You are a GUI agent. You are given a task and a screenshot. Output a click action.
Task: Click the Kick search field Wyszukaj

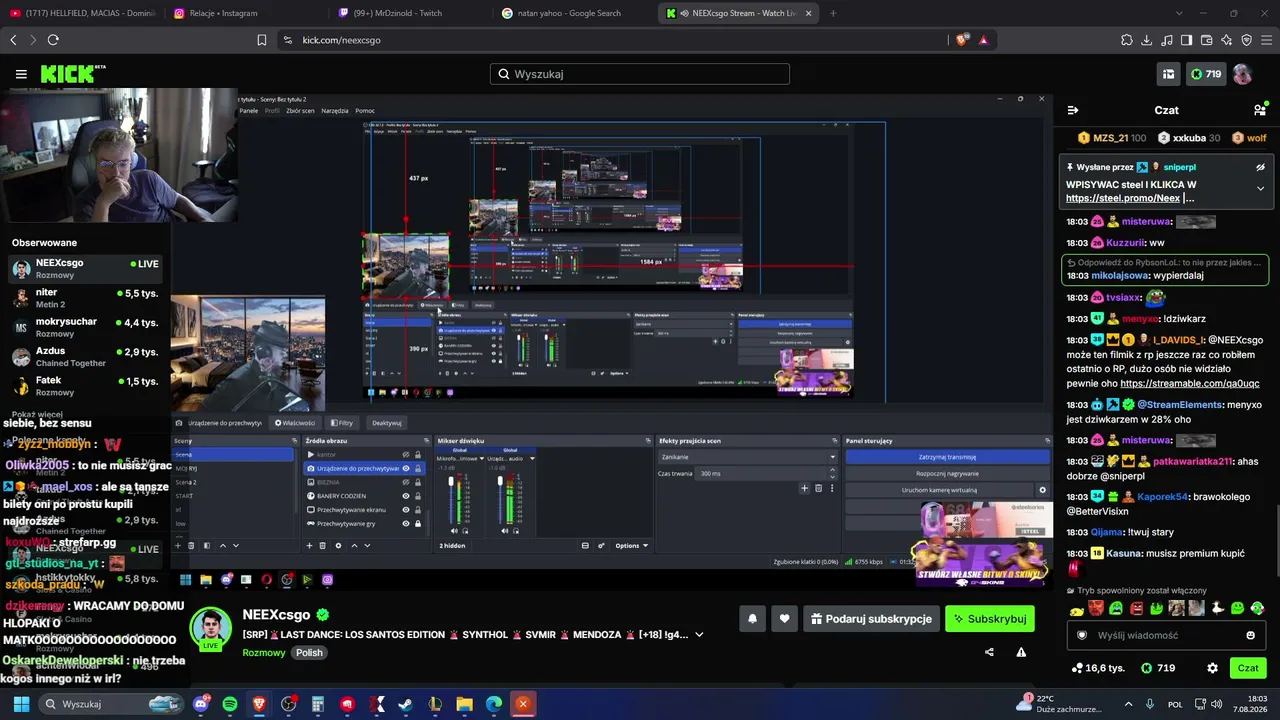640,74
